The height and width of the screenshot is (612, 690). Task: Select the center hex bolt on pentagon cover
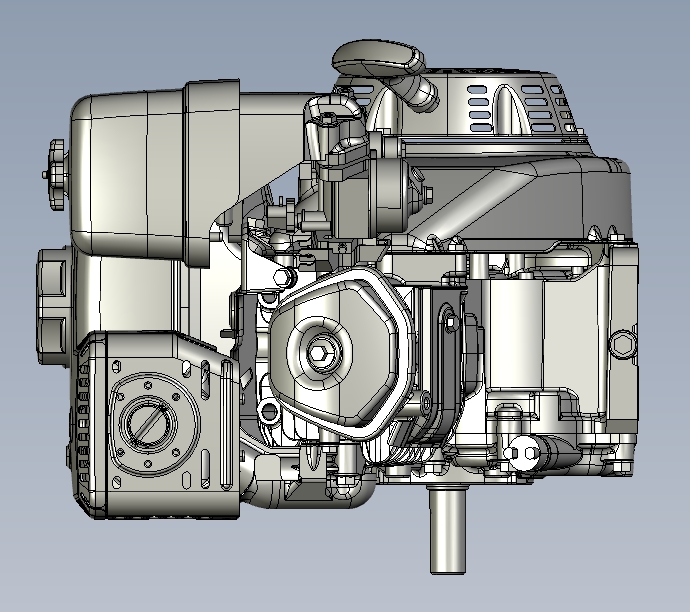pos(318,352)
